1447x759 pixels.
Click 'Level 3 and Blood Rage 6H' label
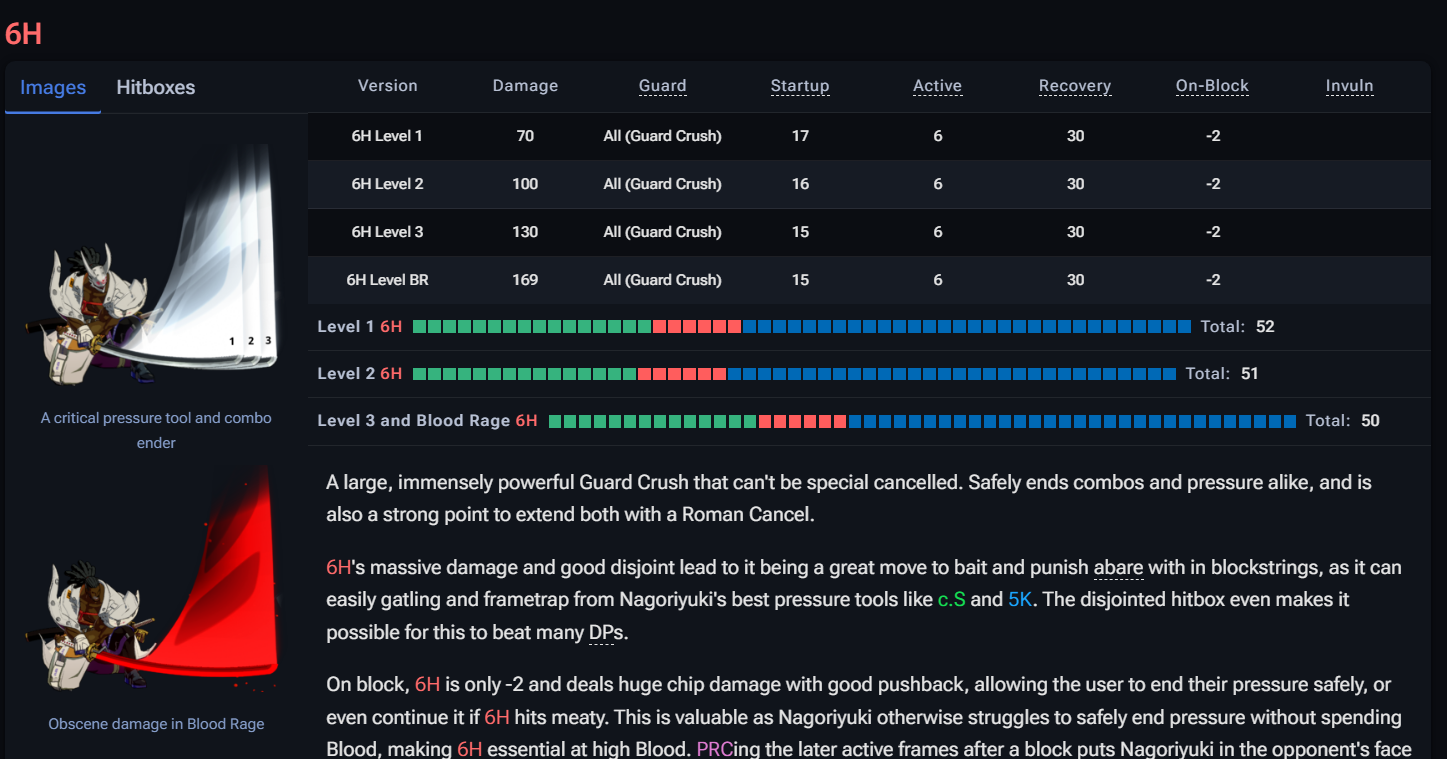click(x=427, y=421)
